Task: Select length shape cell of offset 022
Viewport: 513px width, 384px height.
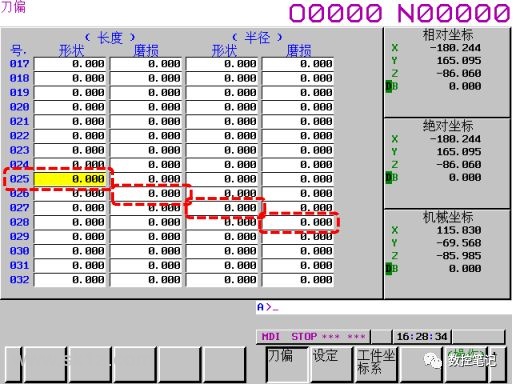Action: pos(70,136)
